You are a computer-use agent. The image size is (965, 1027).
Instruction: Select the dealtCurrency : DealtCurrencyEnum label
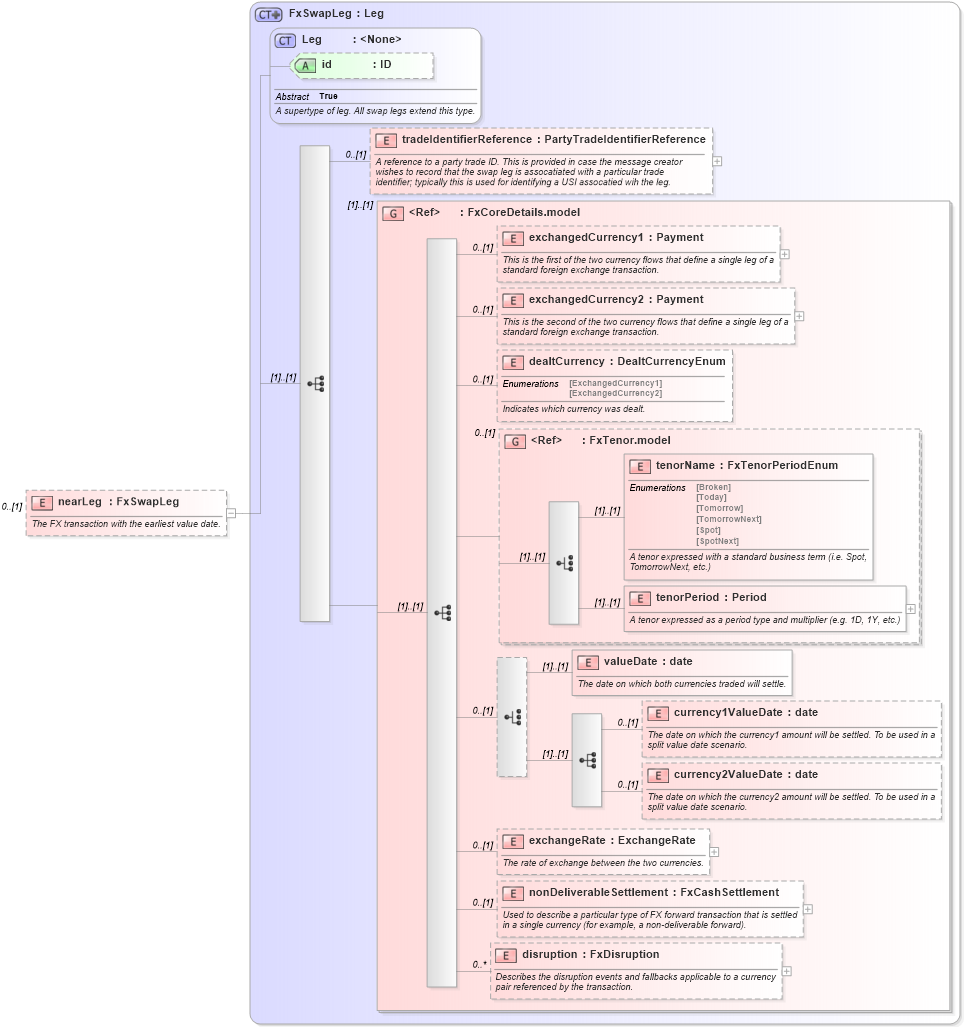coord(627,362)
